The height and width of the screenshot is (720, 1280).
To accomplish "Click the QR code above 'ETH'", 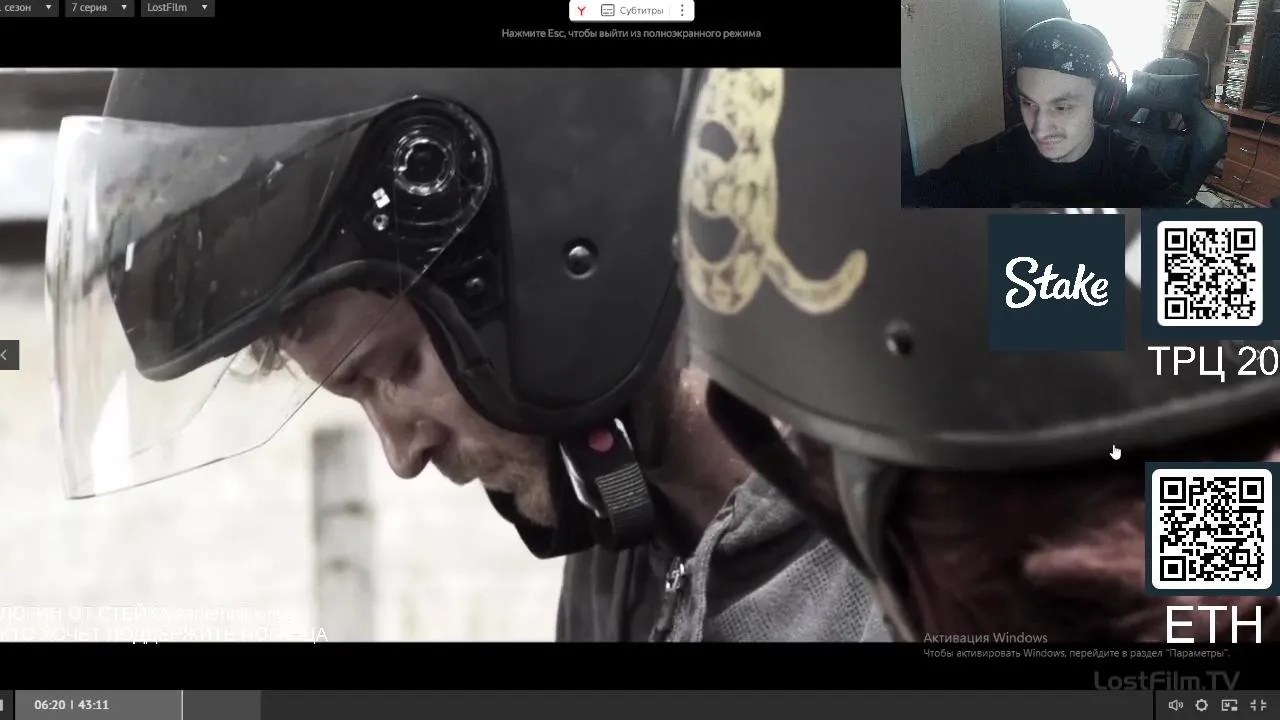I will click(1212, 529).
